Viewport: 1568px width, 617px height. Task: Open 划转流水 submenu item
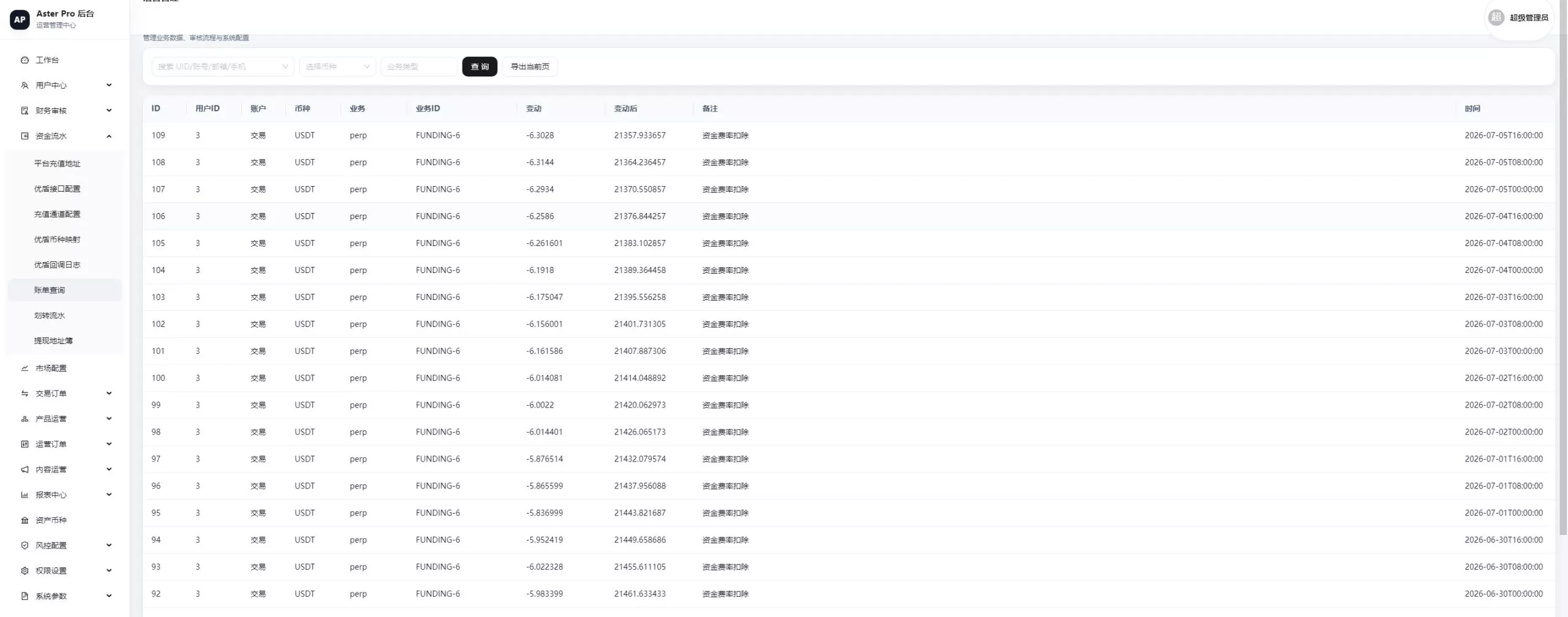[64, 315]
